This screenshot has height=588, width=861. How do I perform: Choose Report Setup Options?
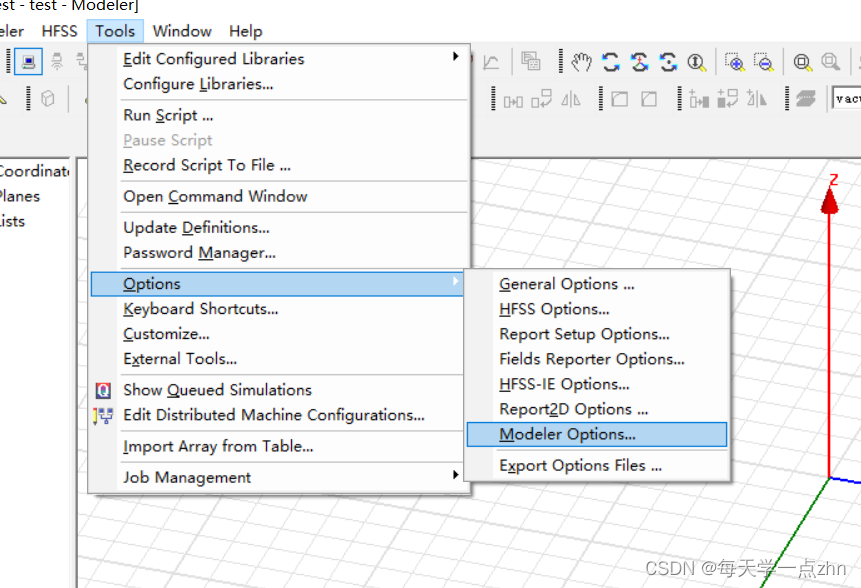[x=584, y=334]
